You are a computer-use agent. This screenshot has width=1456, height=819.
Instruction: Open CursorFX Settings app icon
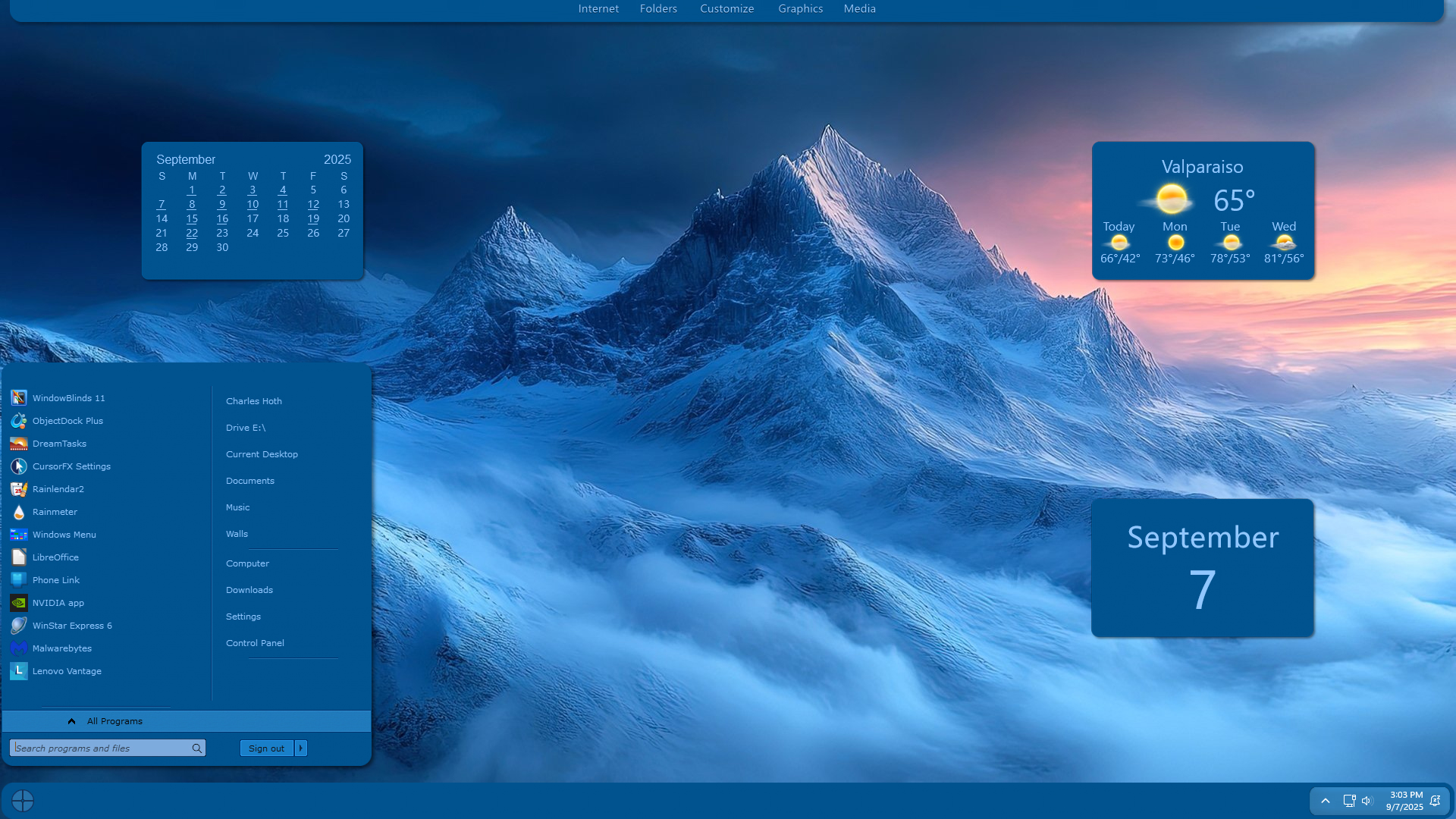(x=19, y=466)
